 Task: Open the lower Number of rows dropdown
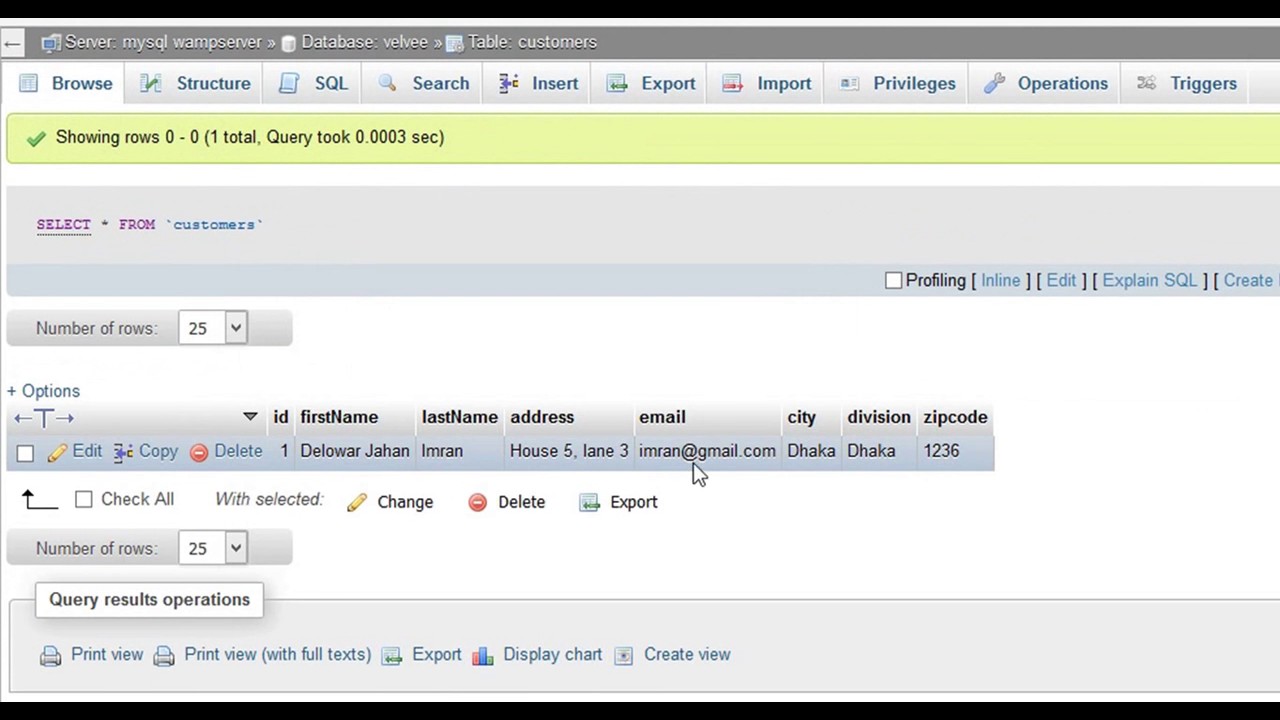pos(212,548)
